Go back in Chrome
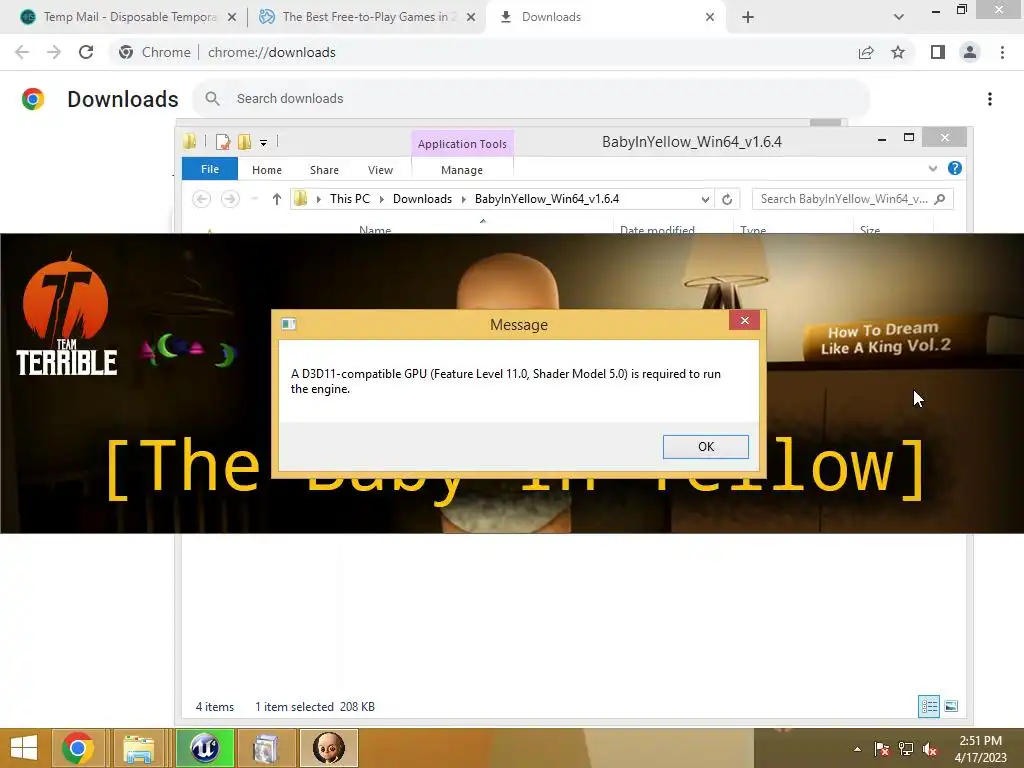This screenshot has width=1024, height=768. click(22, 52)
